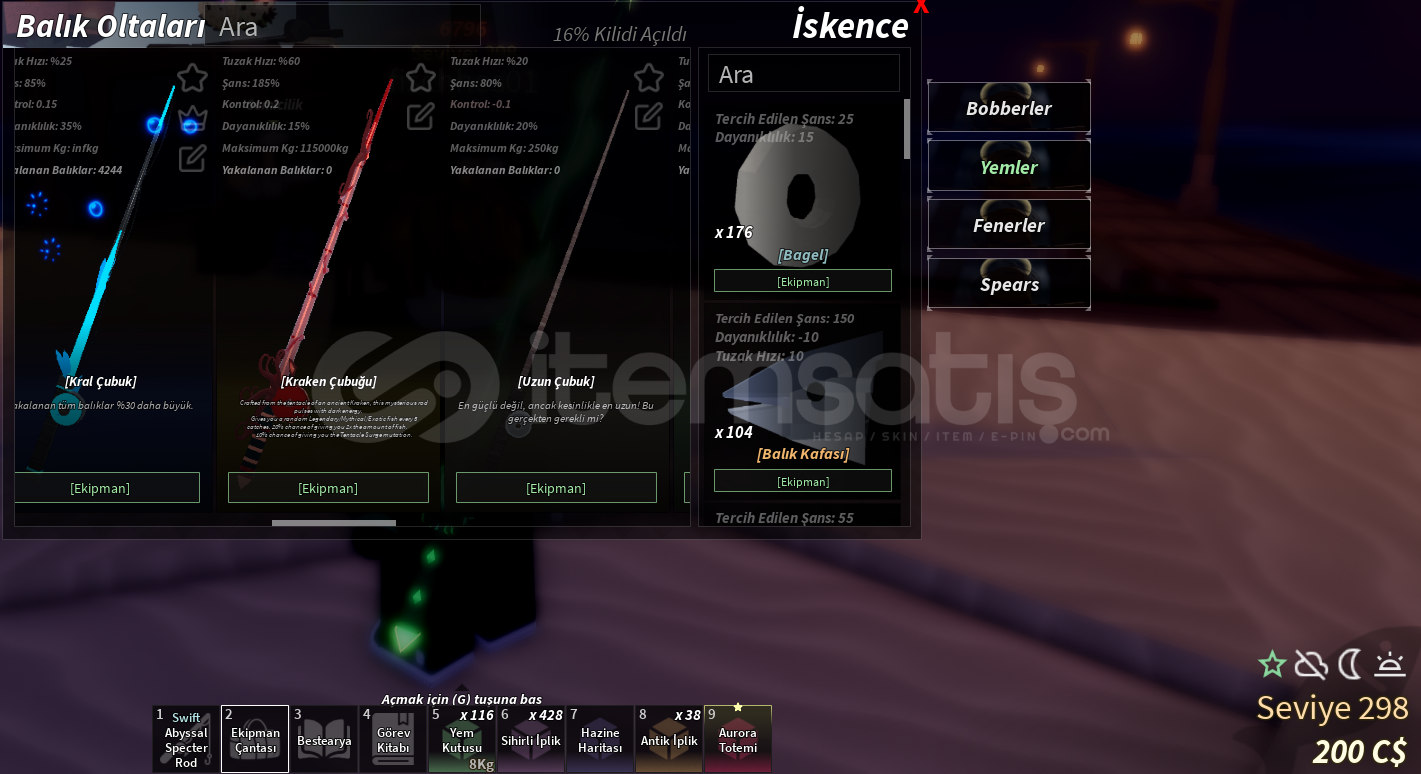Switch to the Fenerler category

tap(1008, 225)
